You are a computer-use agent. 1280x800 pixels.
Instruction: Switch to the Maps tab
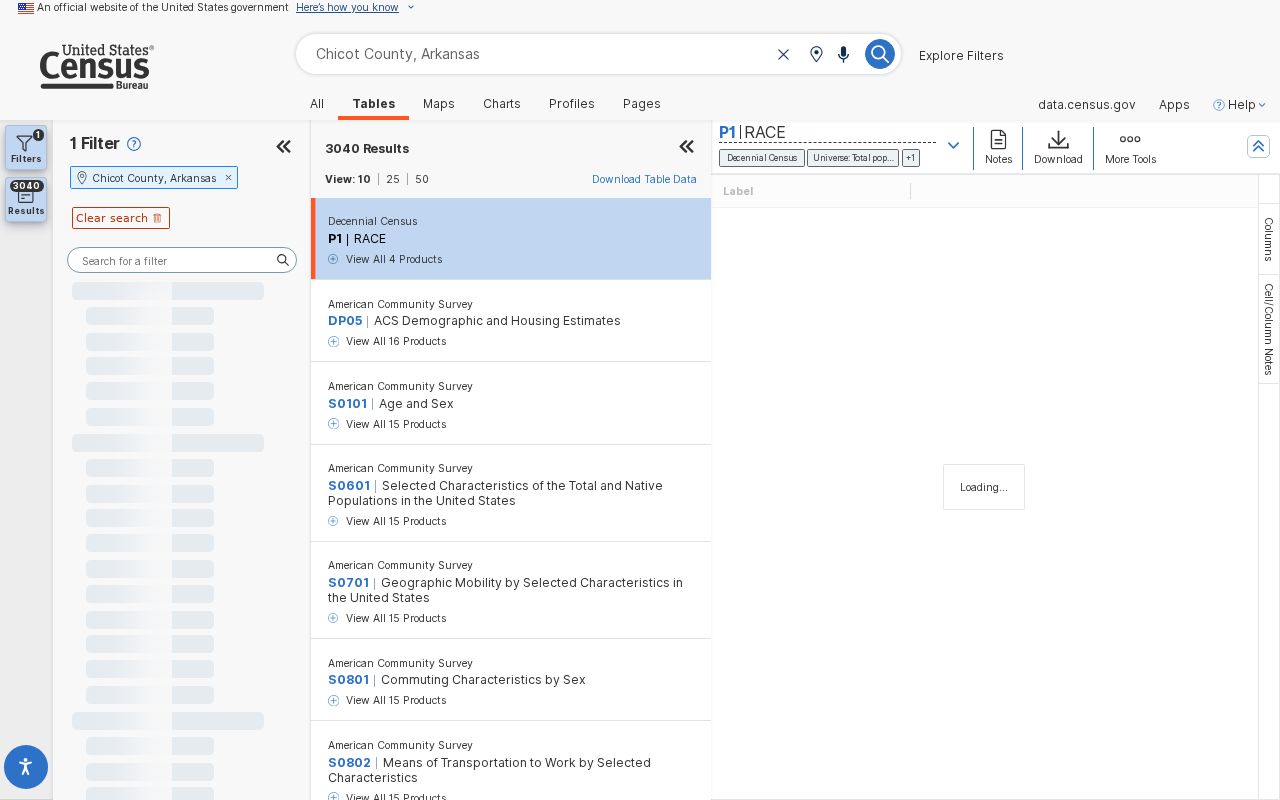[x=439, y=104]
